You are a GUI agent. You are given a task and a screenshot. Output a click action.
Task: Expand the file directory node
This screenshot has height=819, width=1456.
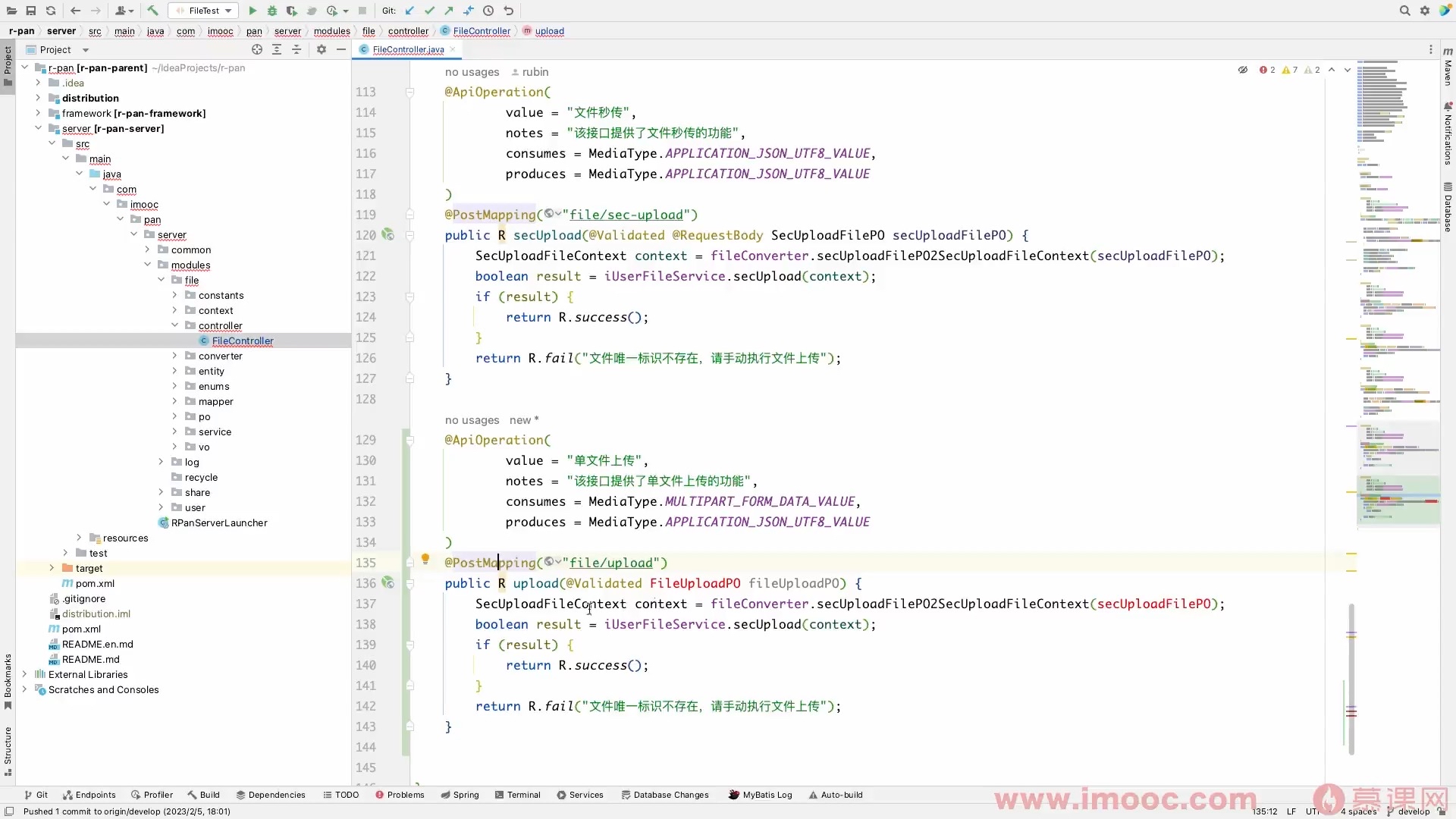point(173,280)
